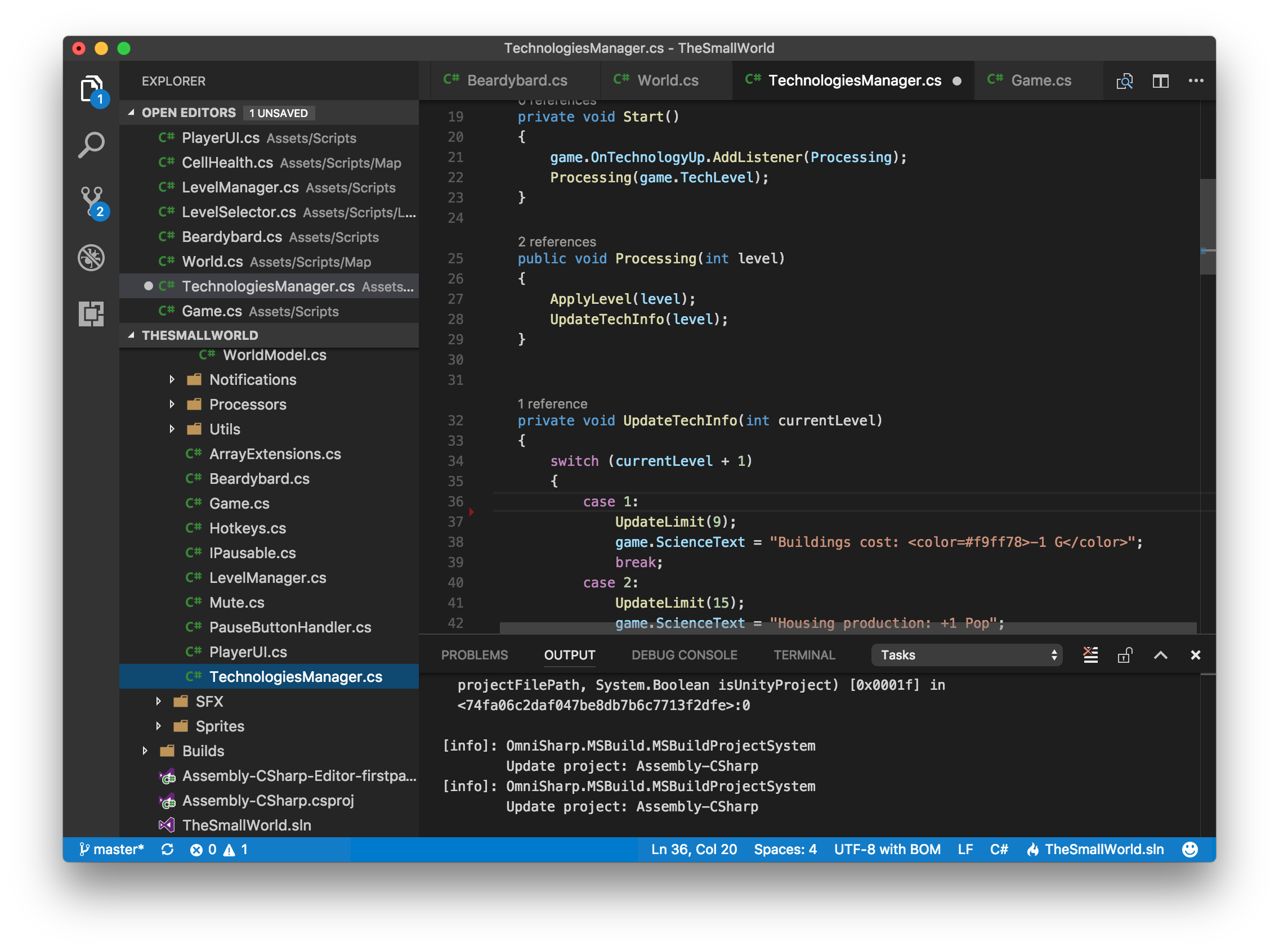Open the Search view in activity bar
1279x952 pixels.
[91, 145]
